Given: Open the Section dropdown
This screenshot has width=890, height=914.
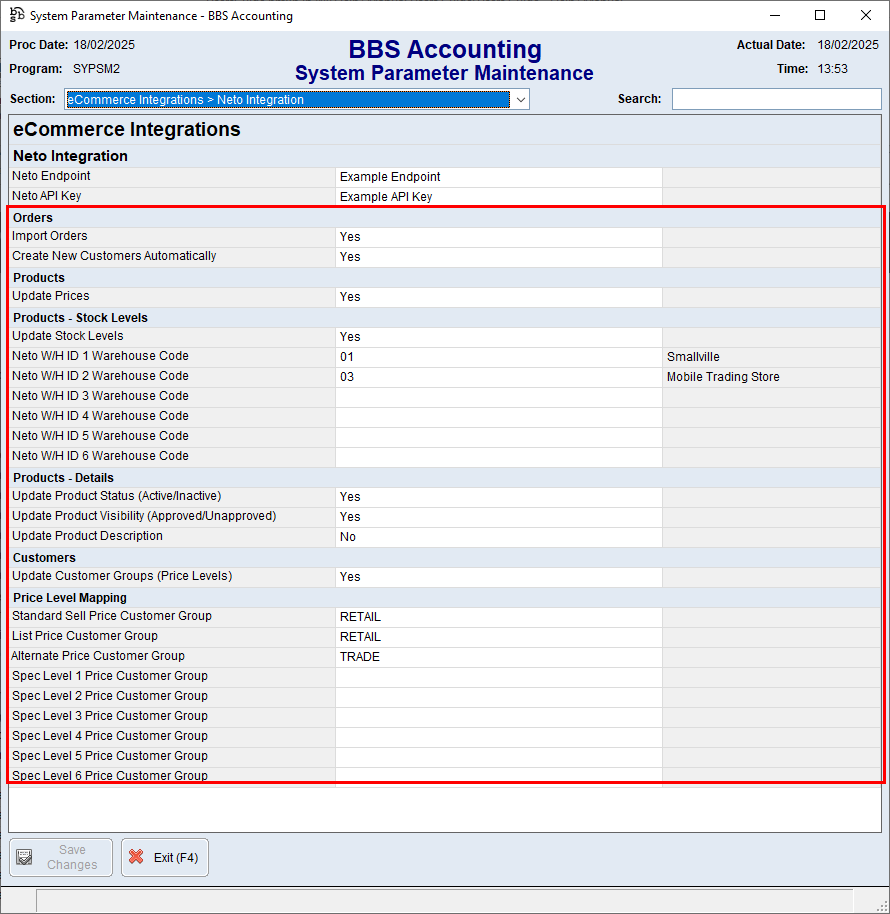Looking at the screenshot, I should (295, 99).
